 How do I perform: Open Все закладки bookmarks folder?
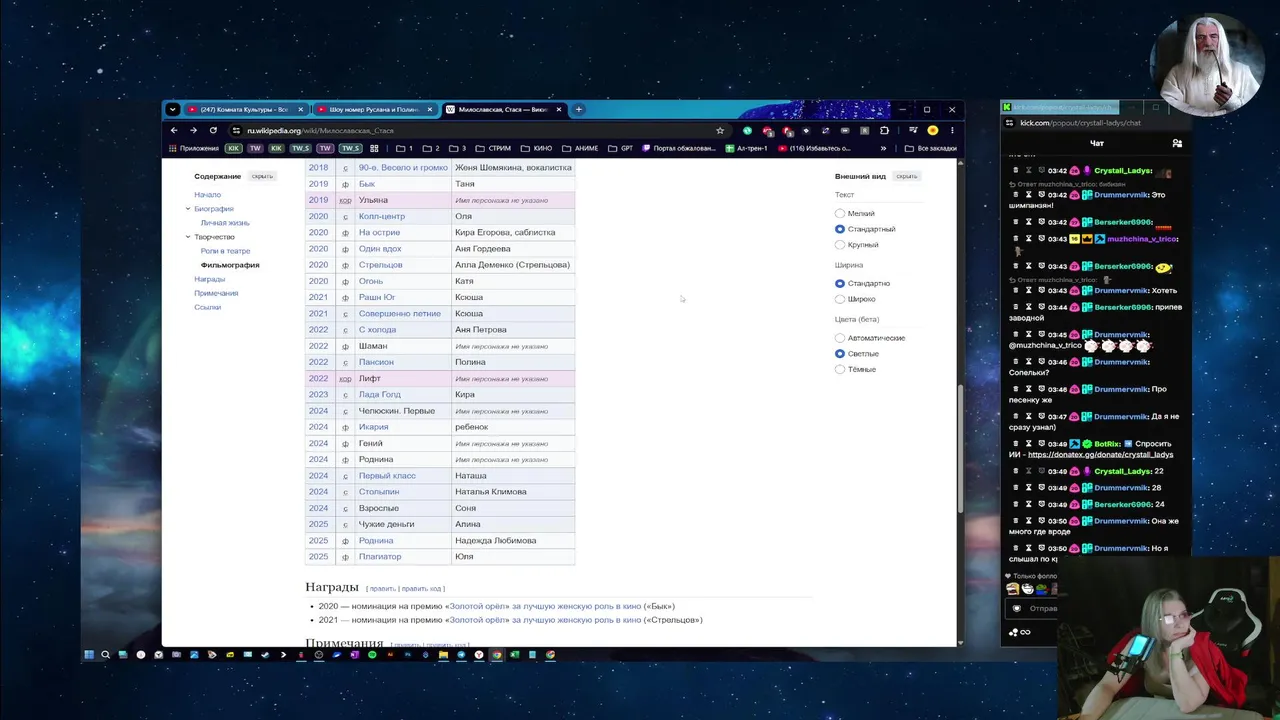pos(930,148)
